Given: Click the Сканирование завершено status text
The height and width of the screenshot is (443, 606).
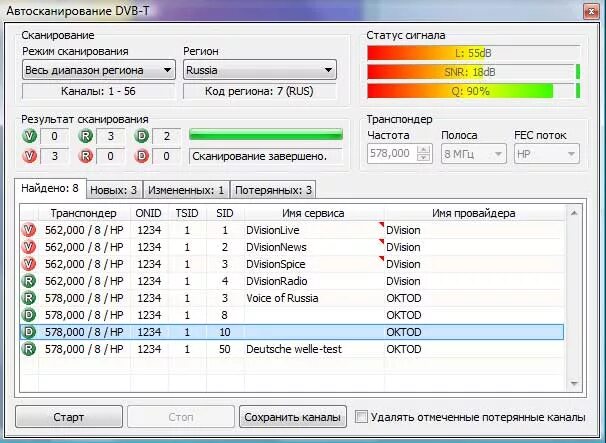Looking at the screenshot, I should 260,156.
